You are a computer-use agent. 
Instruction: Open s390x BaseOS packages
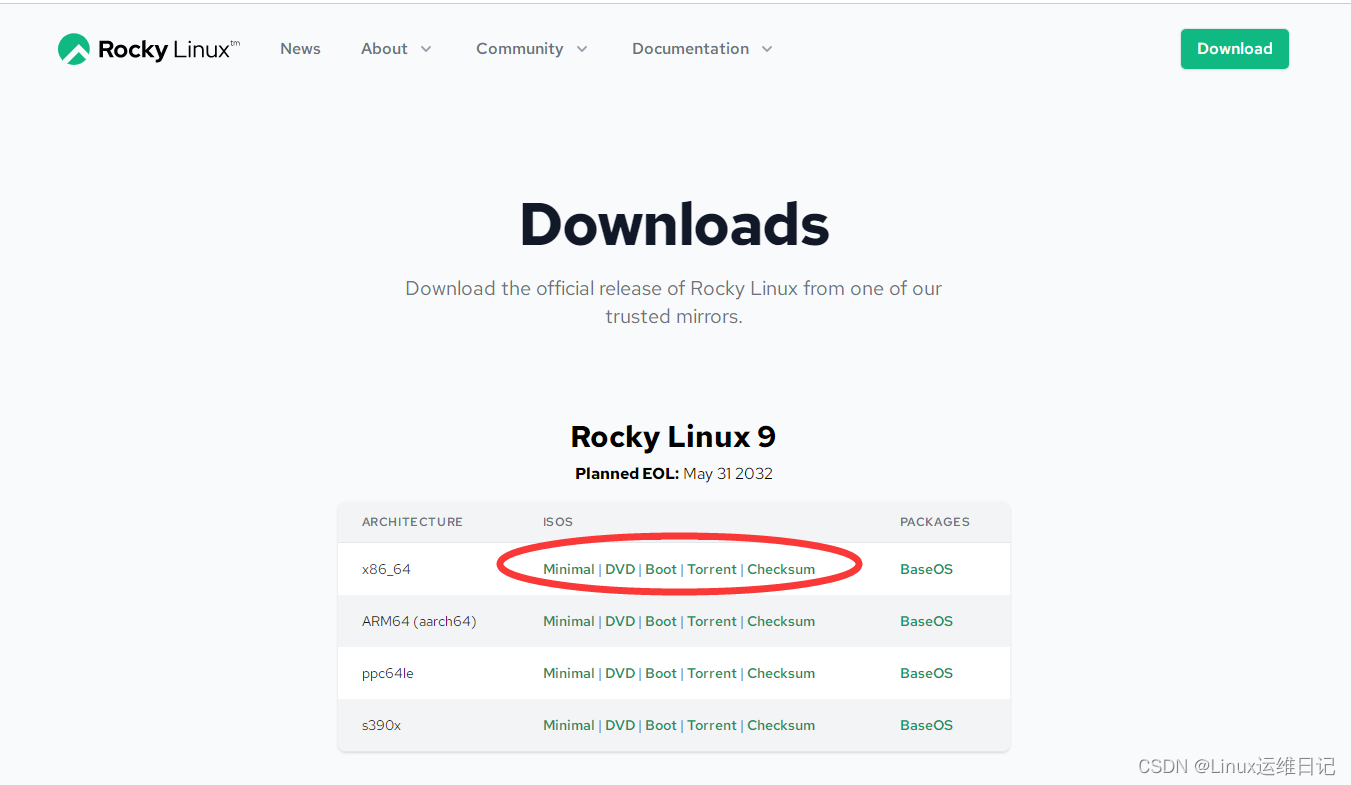tap(926, 725)
